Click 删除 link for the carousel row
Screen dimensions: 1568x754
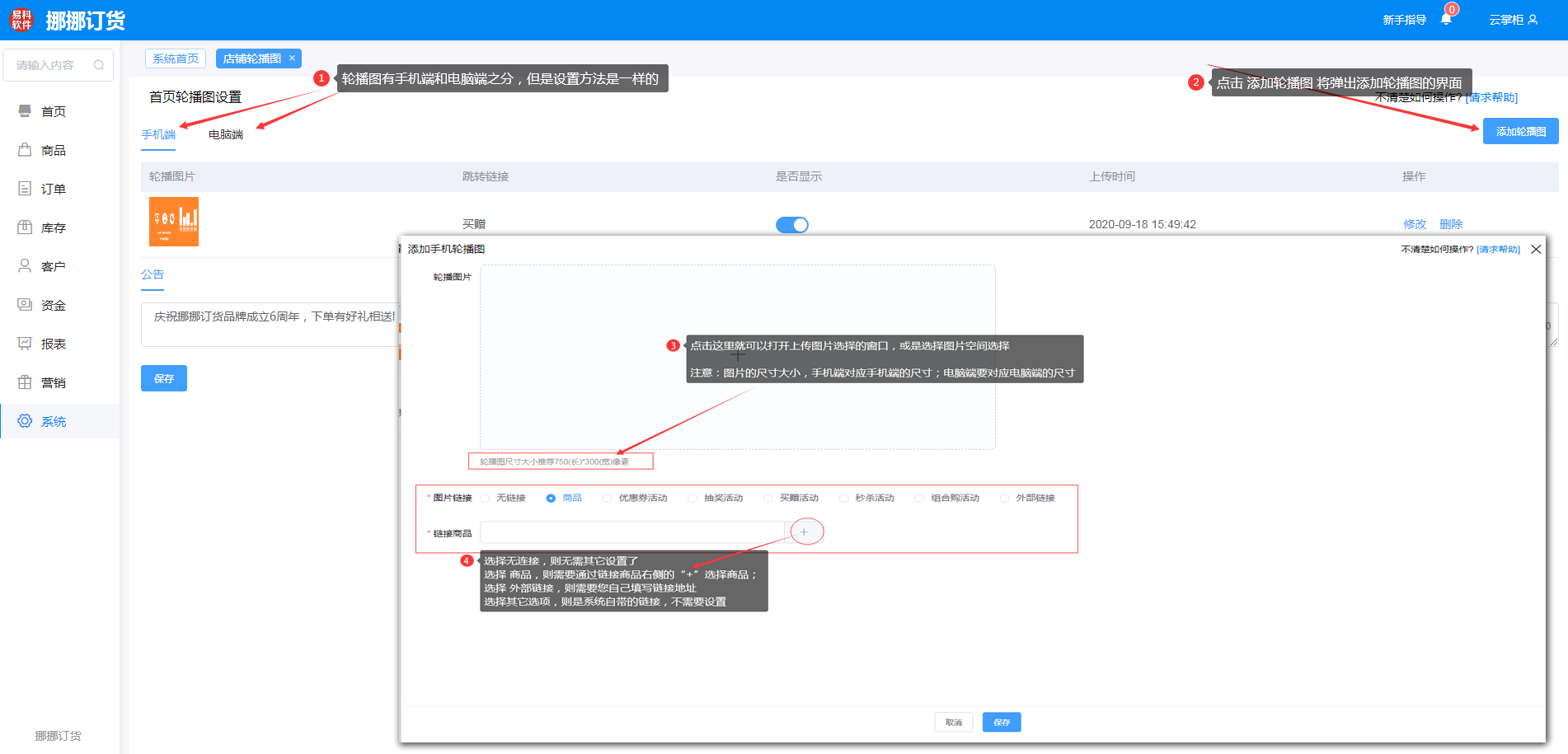(x=1451, y=224)
